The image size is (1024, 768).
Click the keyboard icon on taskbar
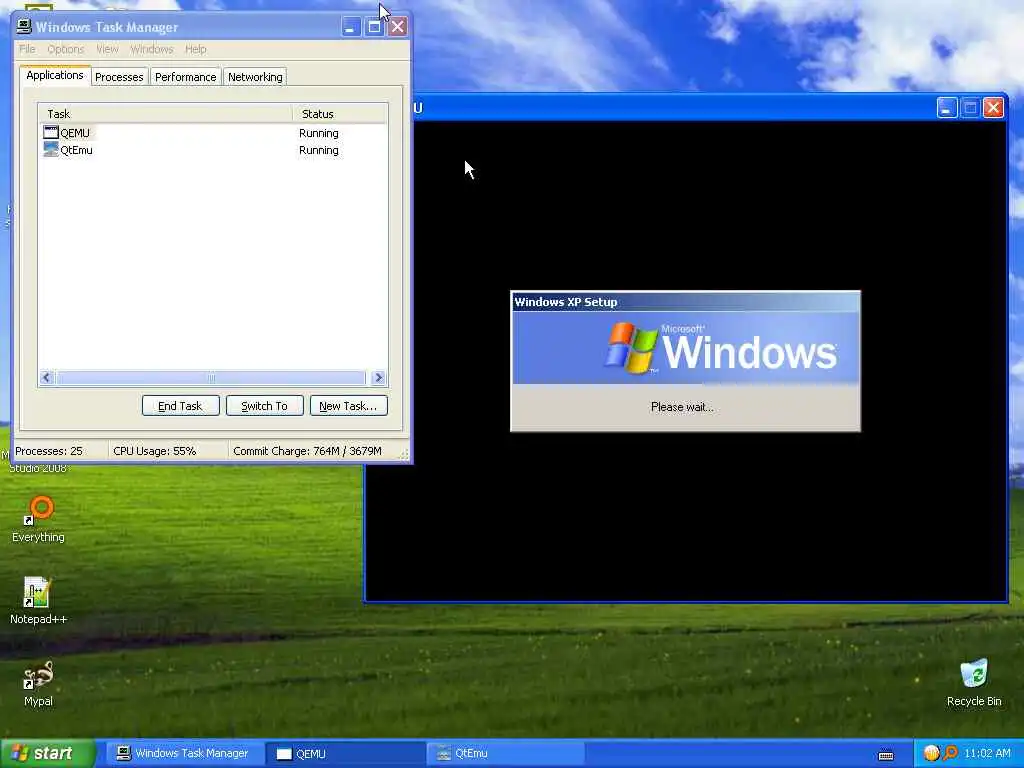click(886, 755)
